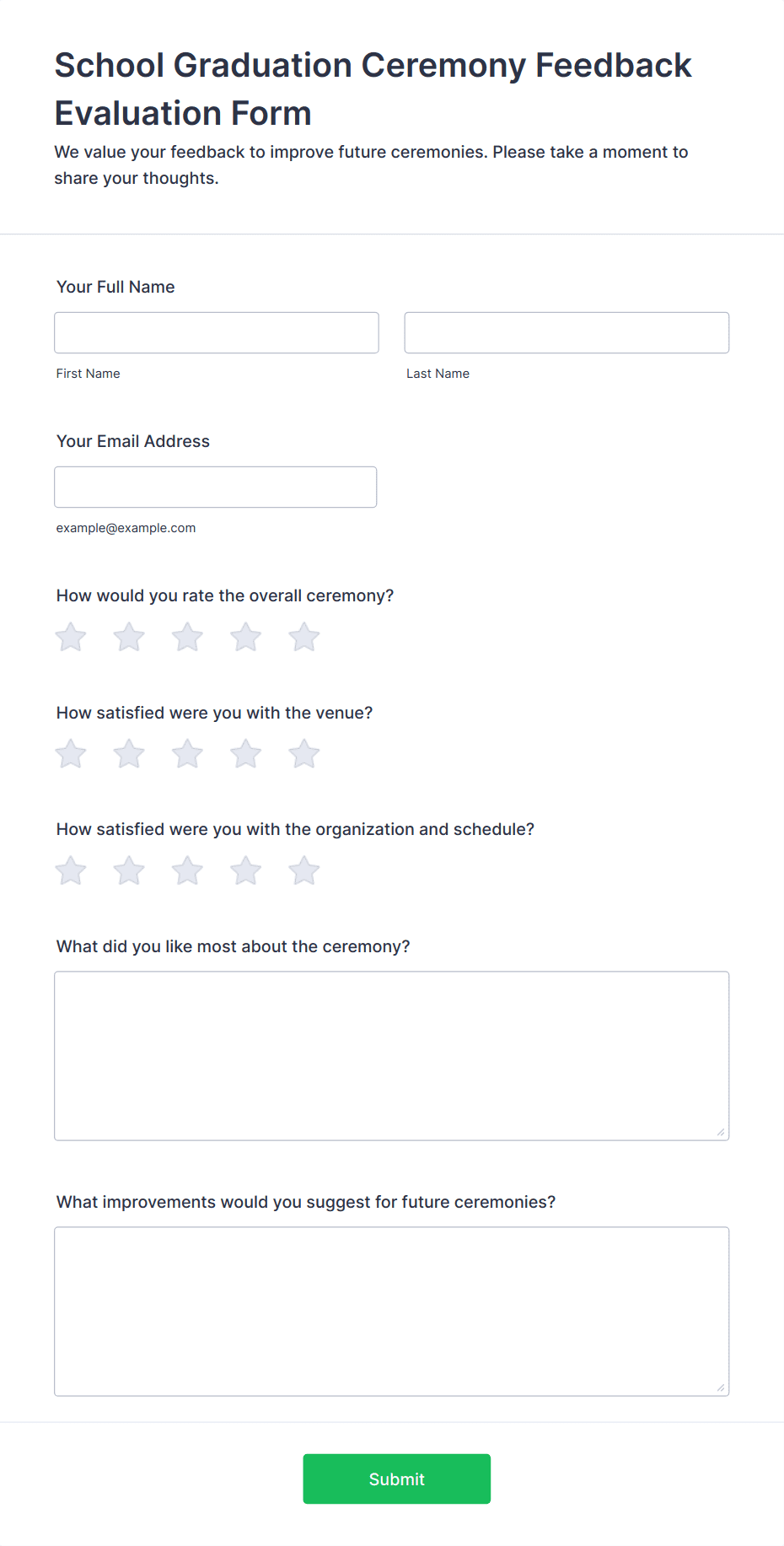784x1546 pixels.
Task: Focus the suggested improvements text area
Action: tap(392, 1312)
